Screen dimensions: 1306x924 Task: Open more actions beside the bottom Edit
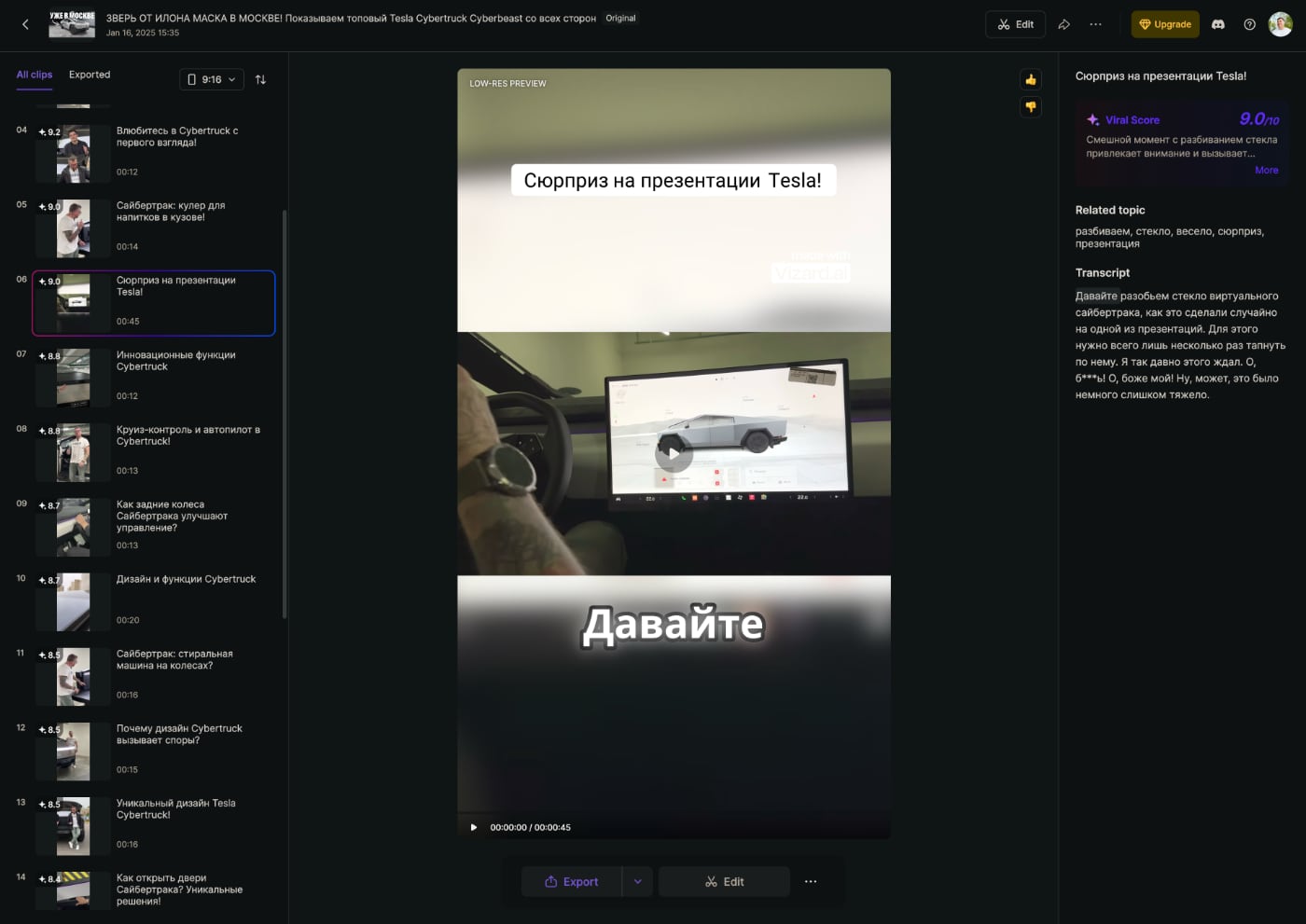point(811,882)
